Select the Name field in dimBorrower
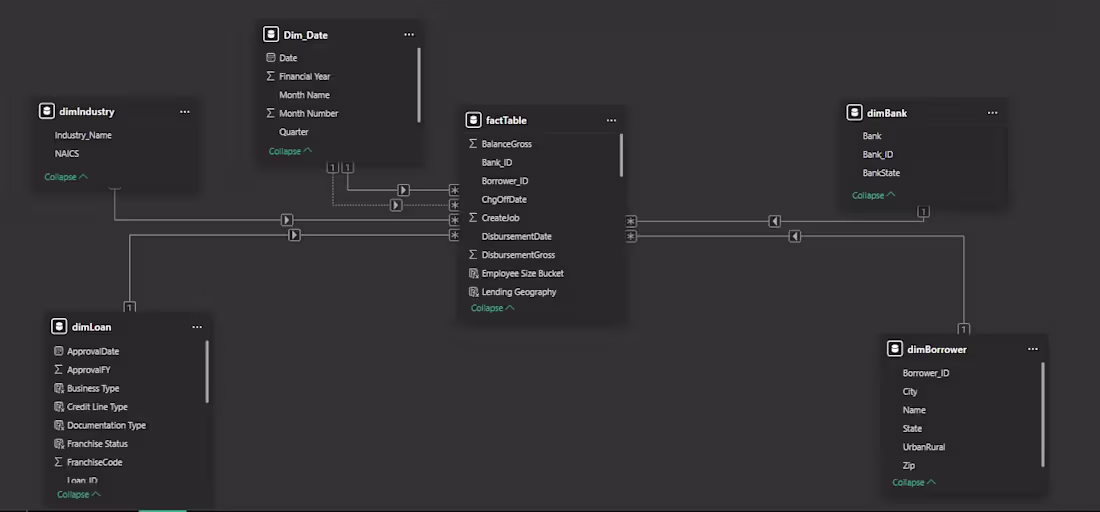This screenshot has width=1100, height=512. [914, 410]
